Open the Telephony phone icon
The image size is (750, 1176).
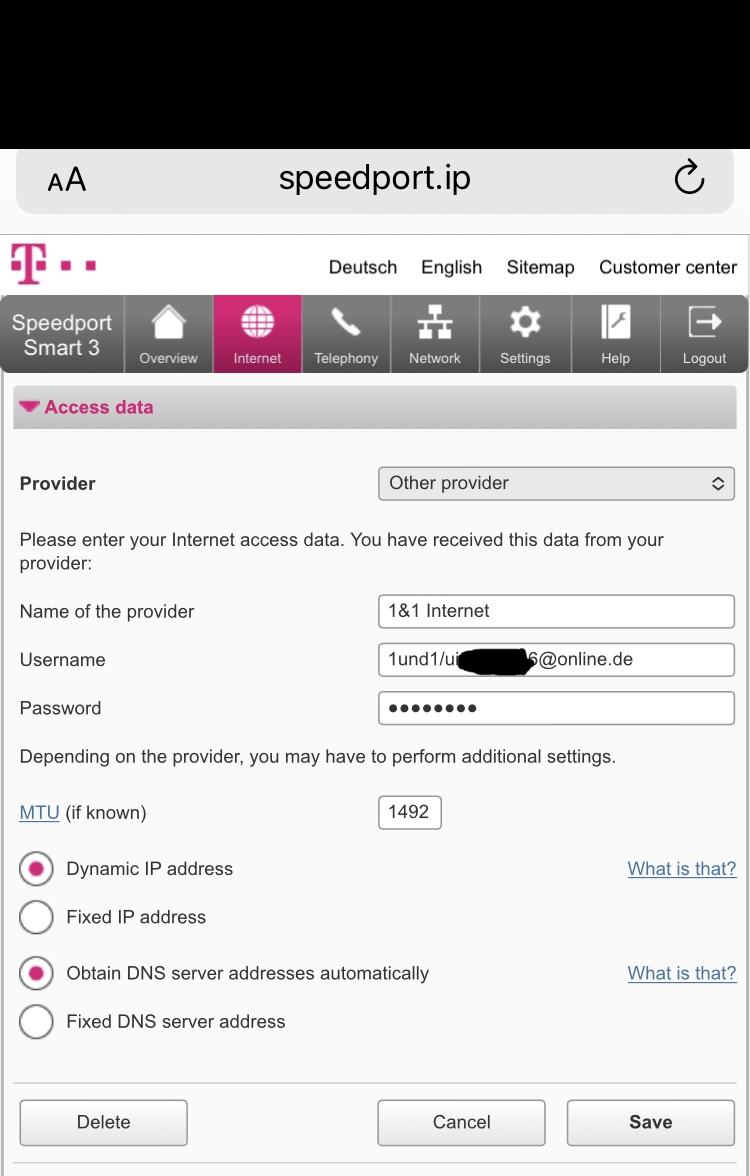[x=346, y=323]
